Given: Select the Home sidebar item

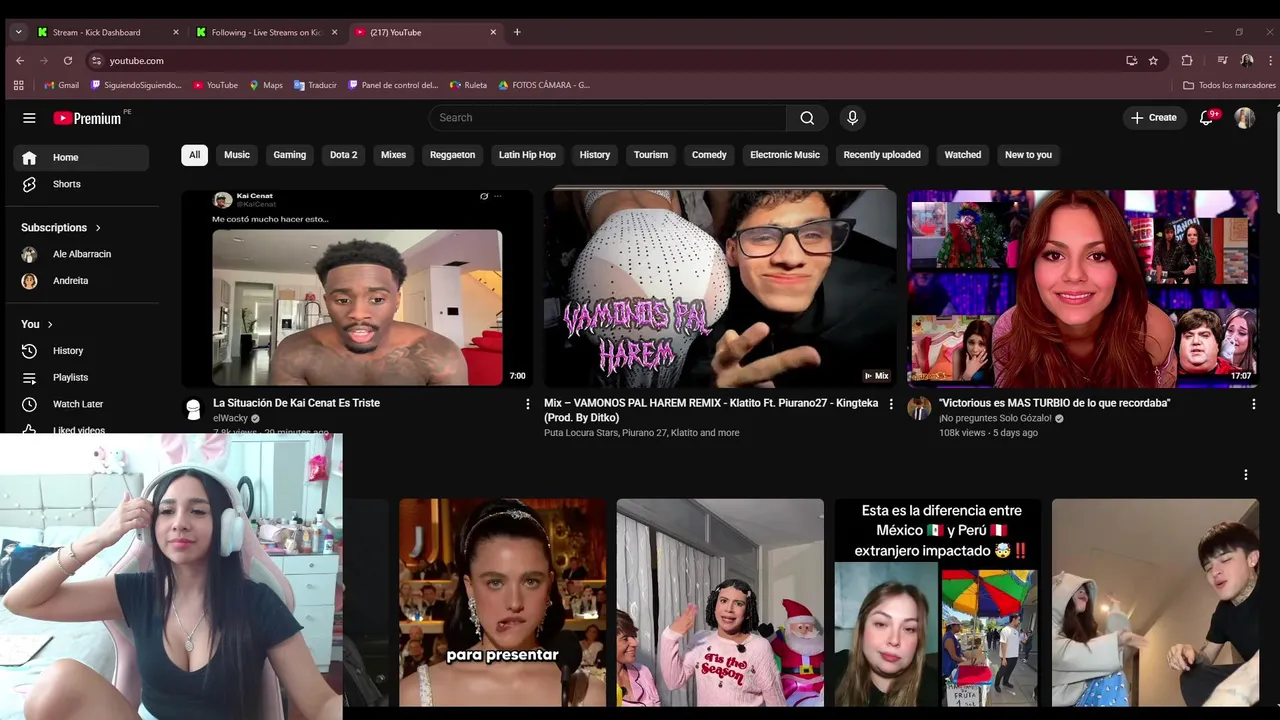Looking at the screenshot, I should click(x=81, y=157).
